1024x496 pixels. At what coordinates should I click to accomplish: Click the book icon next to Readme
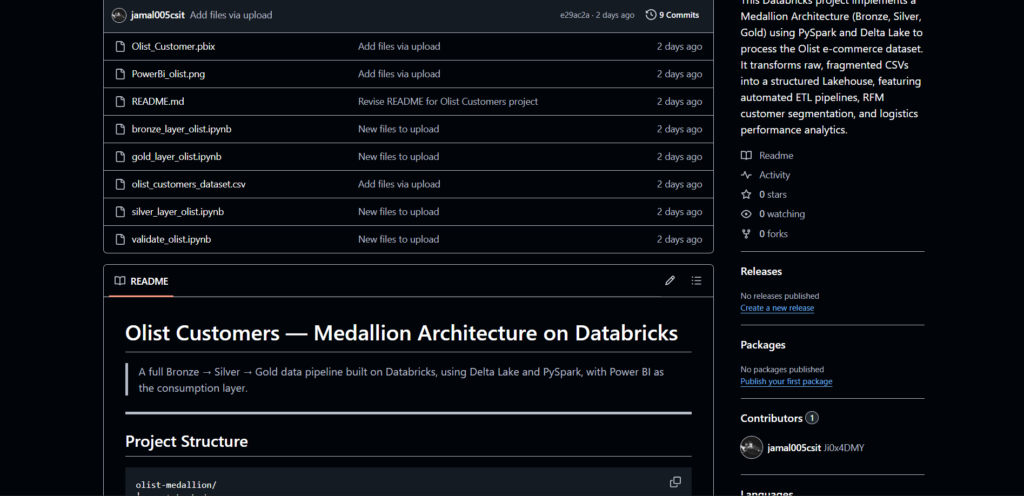click(746, 155)
